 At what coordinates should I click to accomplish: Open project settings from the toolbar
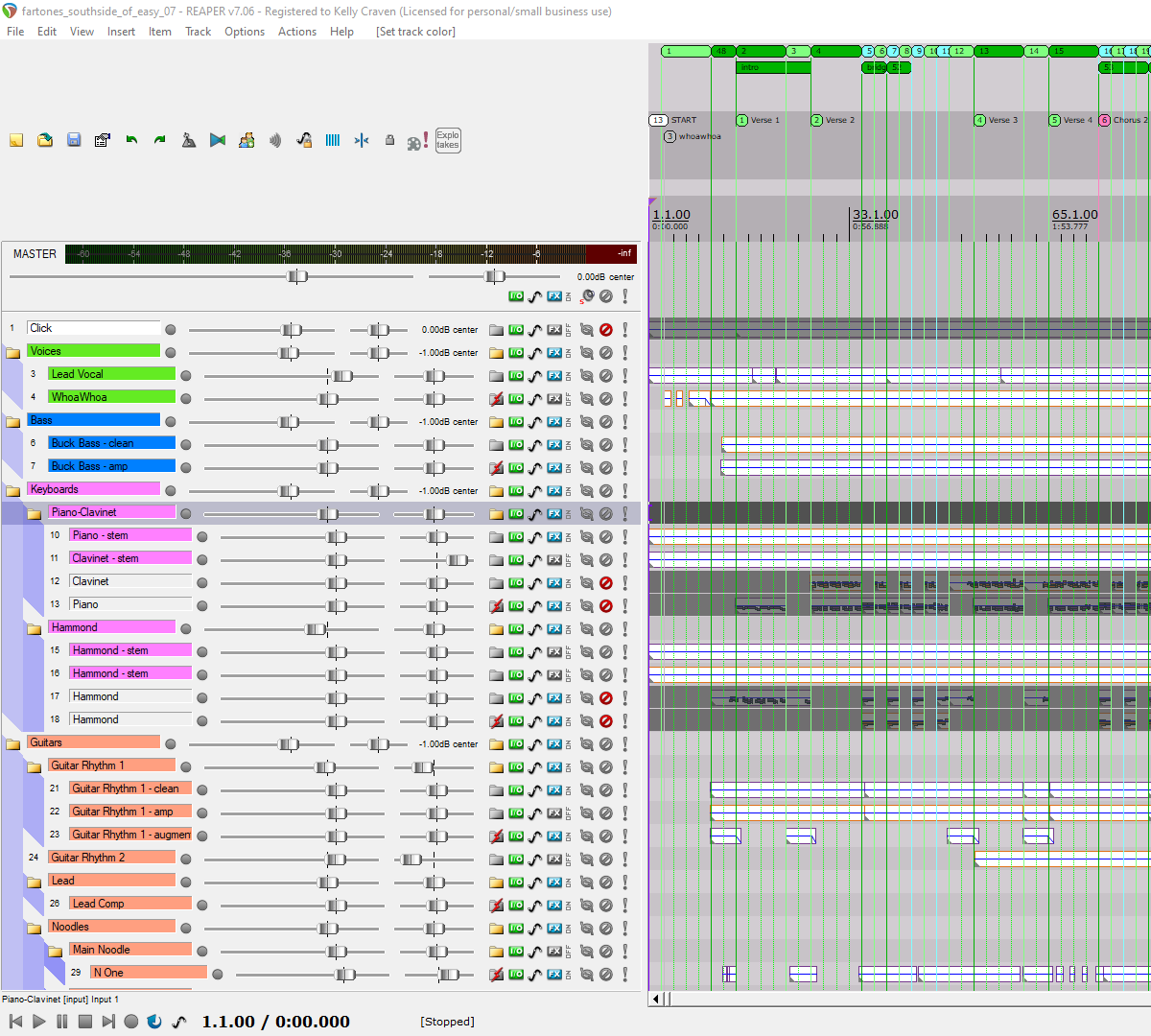103,140
